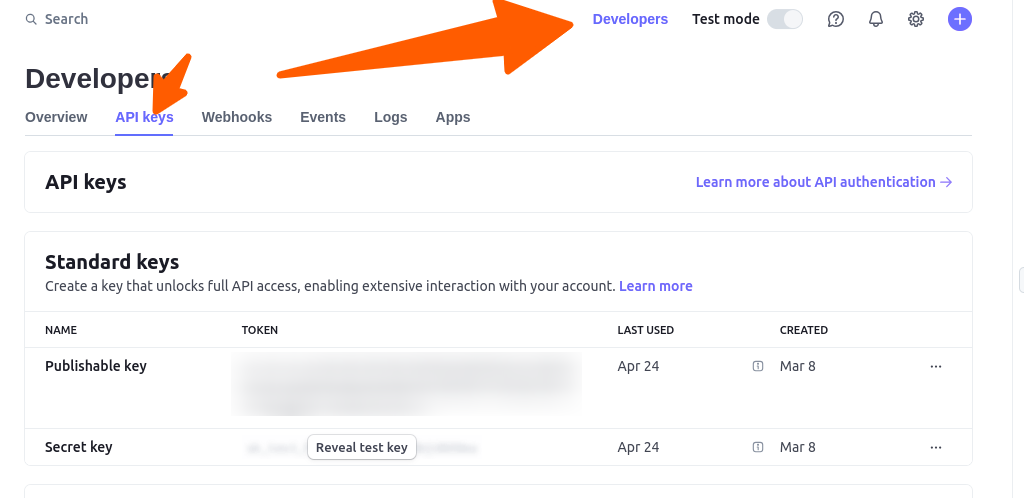Click info icon in Publishable key row

(758, 366)
